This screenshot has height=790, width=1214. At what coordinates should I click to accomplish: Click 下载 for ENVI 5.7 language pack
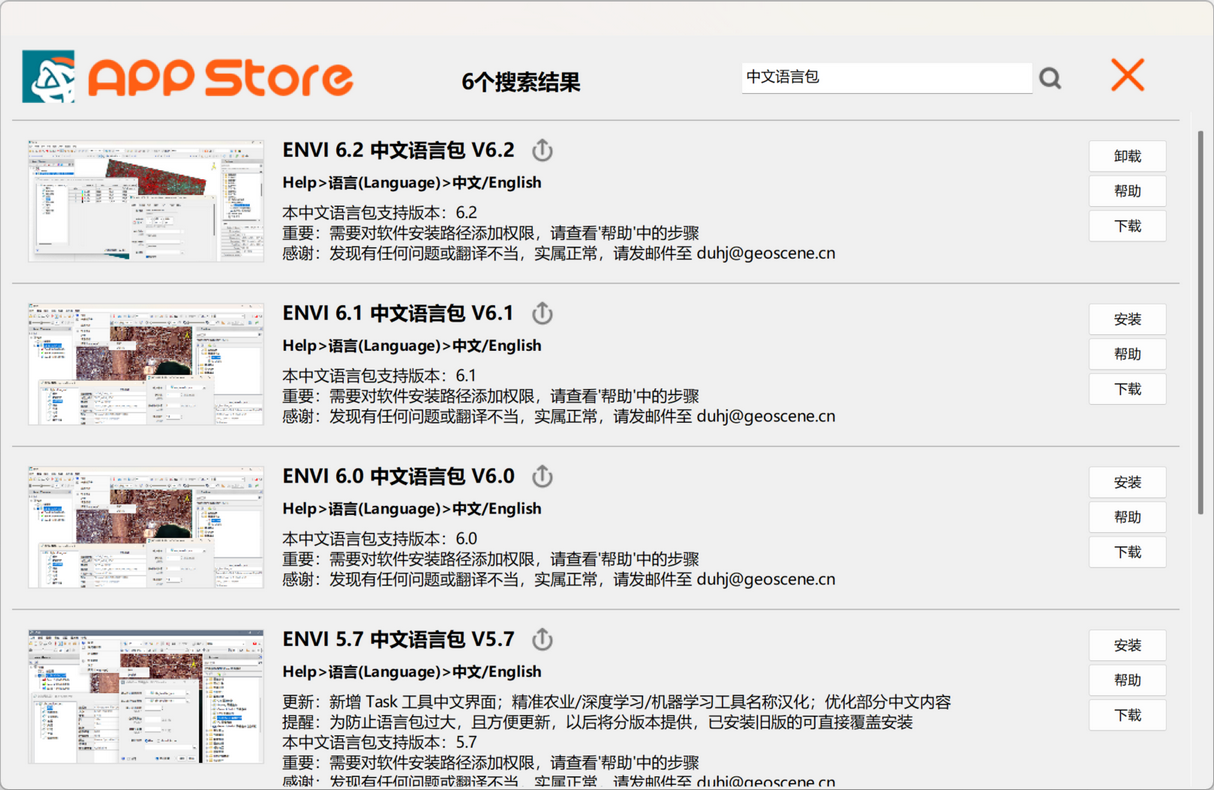pos(1127,715)
